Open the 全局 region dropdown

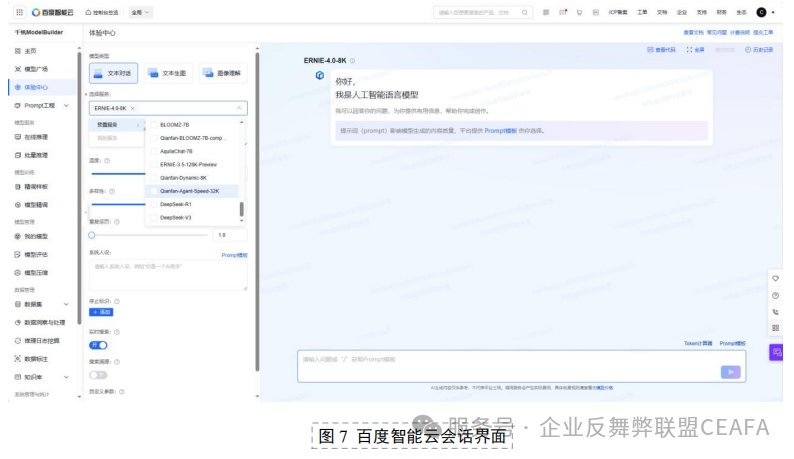coord(140,12)
